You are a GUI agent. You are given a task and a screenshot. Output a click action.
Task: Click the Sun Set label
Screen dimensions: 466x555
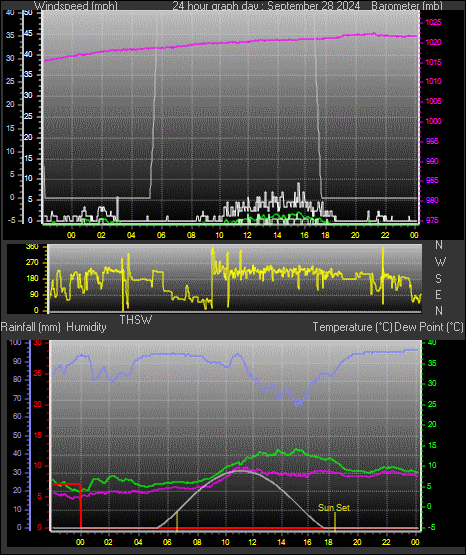[334, 508]
